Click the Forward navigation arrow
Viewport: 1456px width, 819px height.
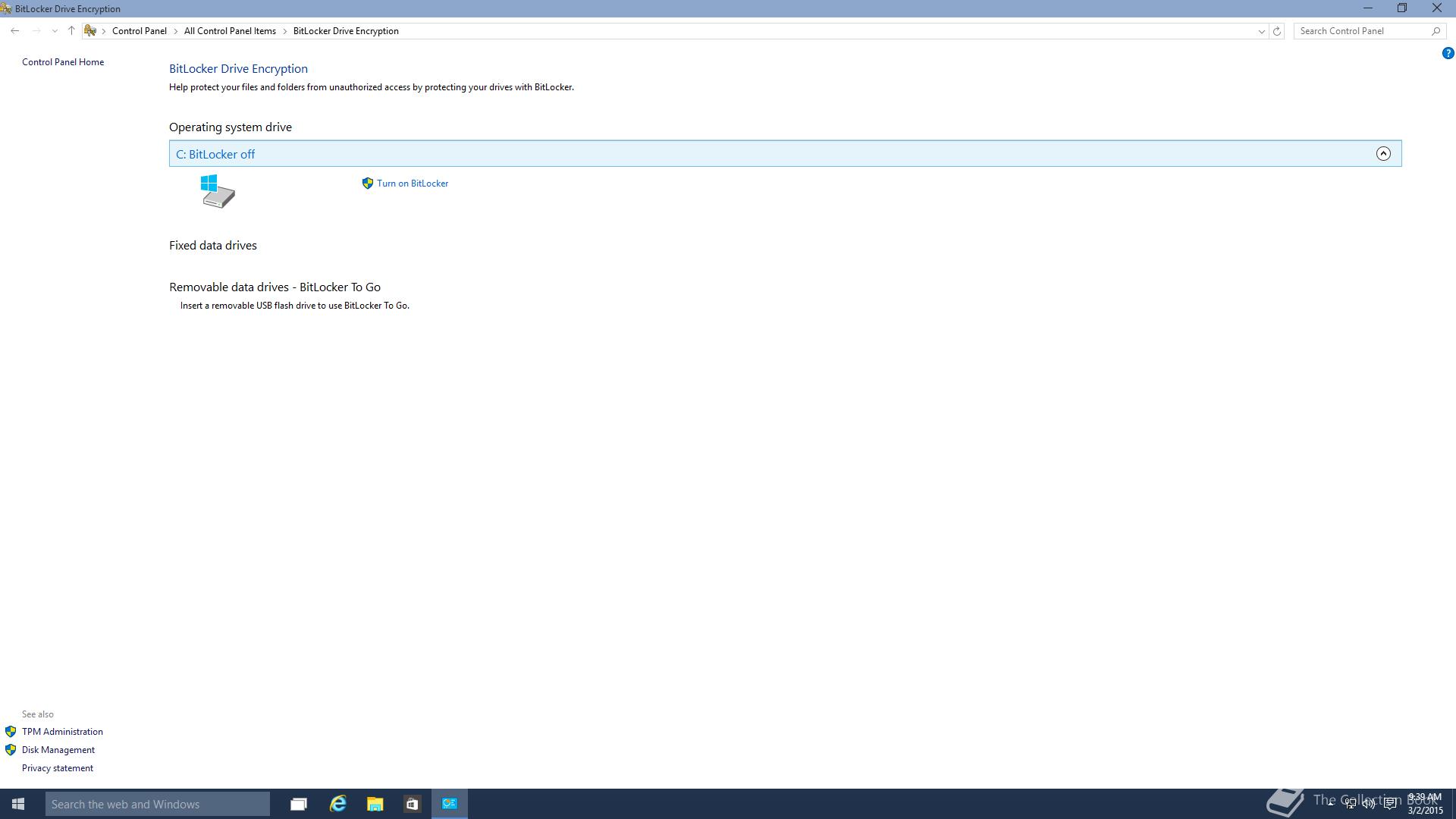click(36, 31)
